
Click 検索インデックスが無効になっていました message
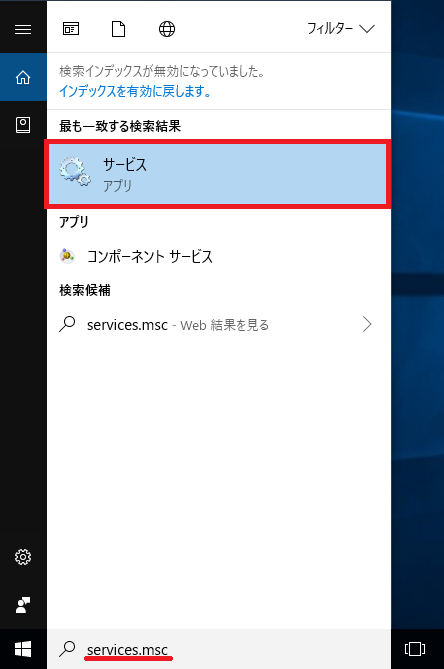click(163, 71)
